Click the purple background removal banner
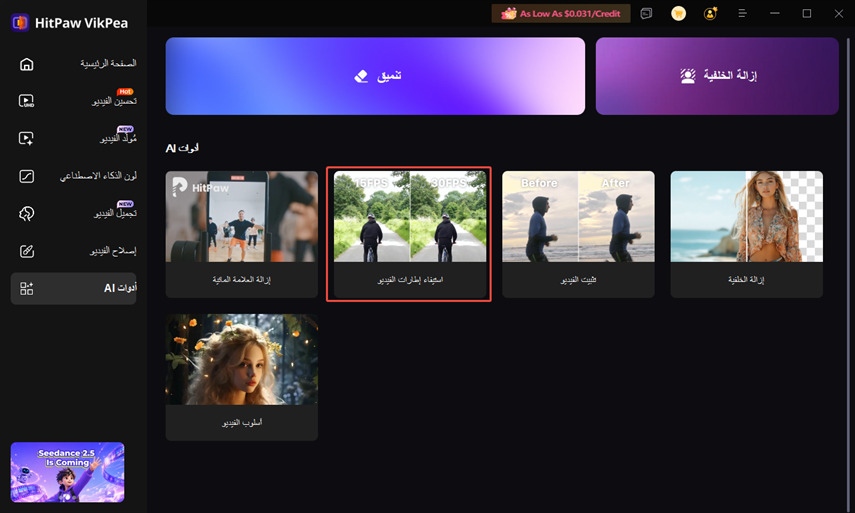This screenshot has width=855, height=513. click(717, 76)
